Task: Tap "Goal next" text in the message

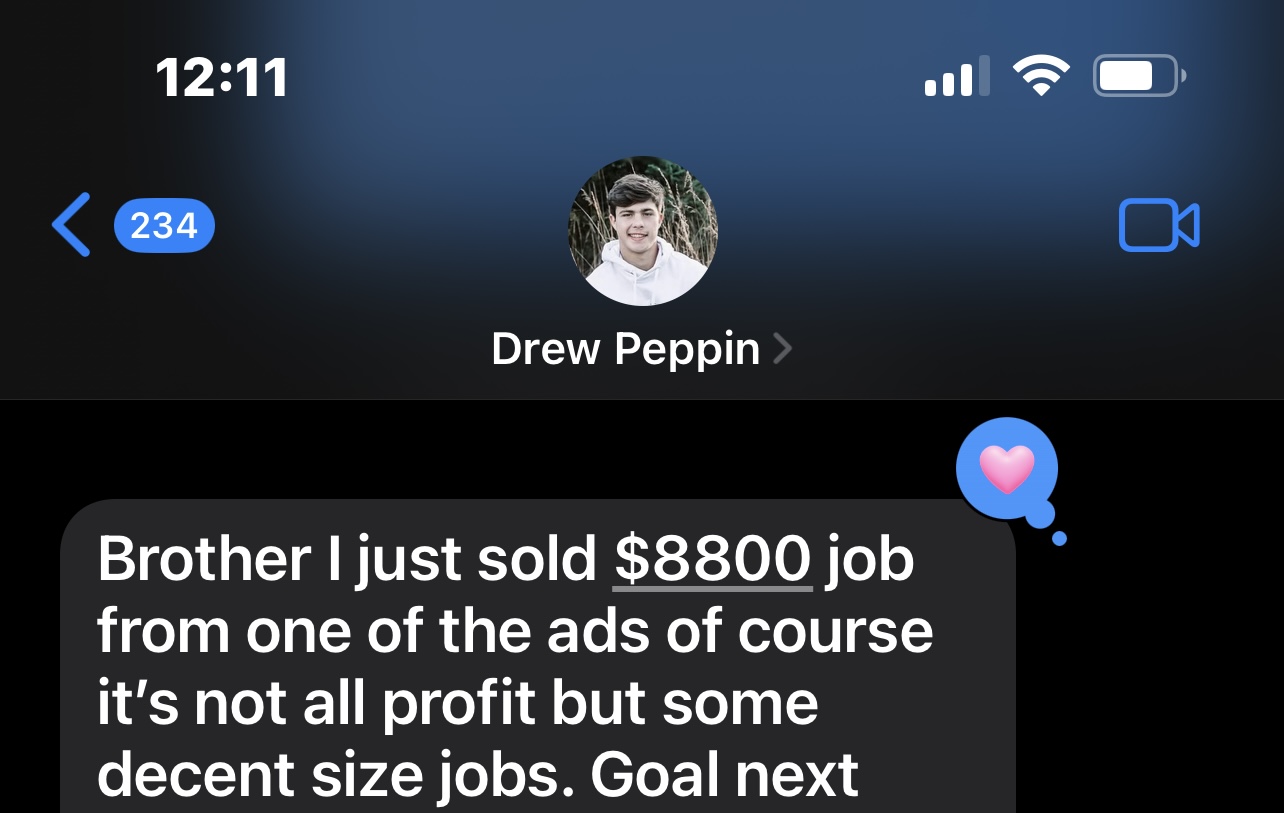Action: click(x=724, y=774)
